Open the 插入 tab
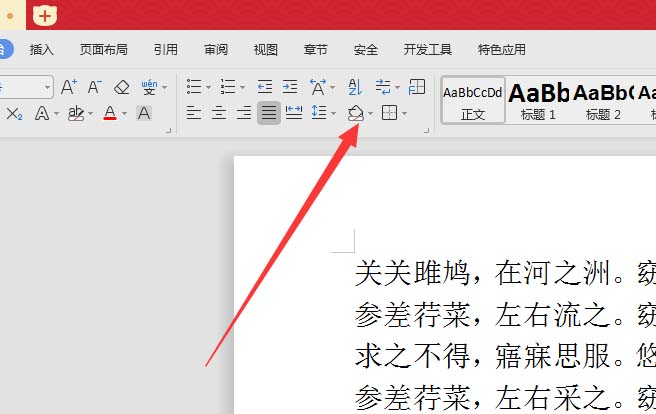 [x=41, y=50]
